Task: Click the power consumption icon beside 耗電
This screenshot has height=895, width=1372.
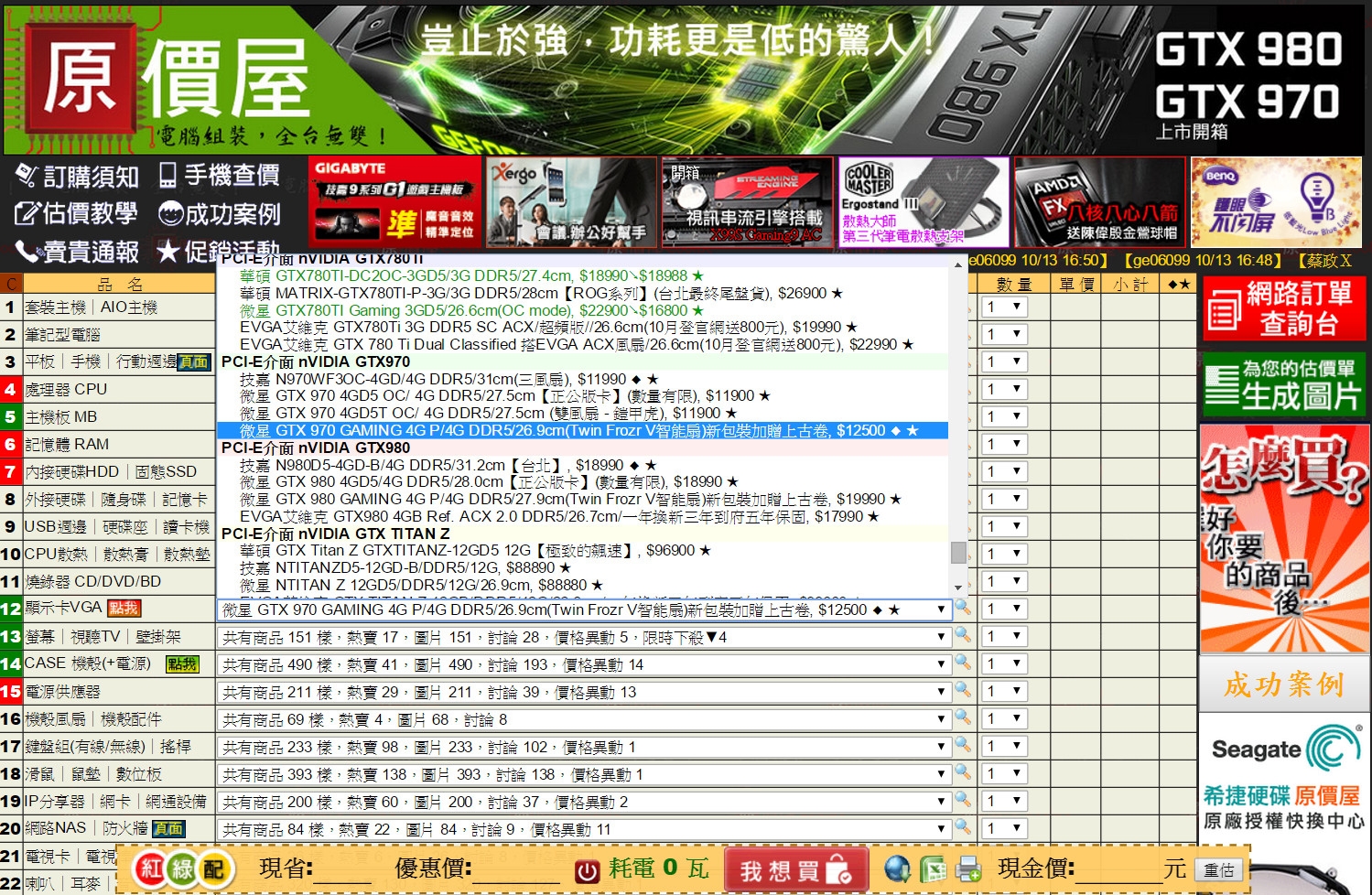Action: pyautogui.click(x=587, y=870)
